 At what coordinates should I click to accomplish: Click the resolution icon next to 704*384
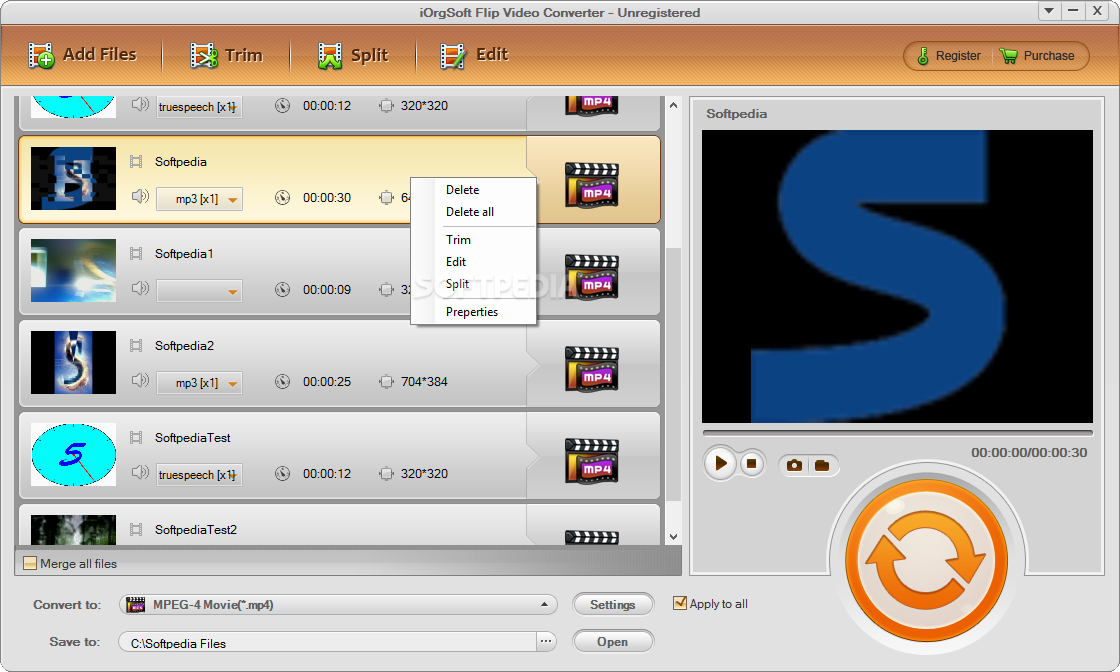click(386, 382)
